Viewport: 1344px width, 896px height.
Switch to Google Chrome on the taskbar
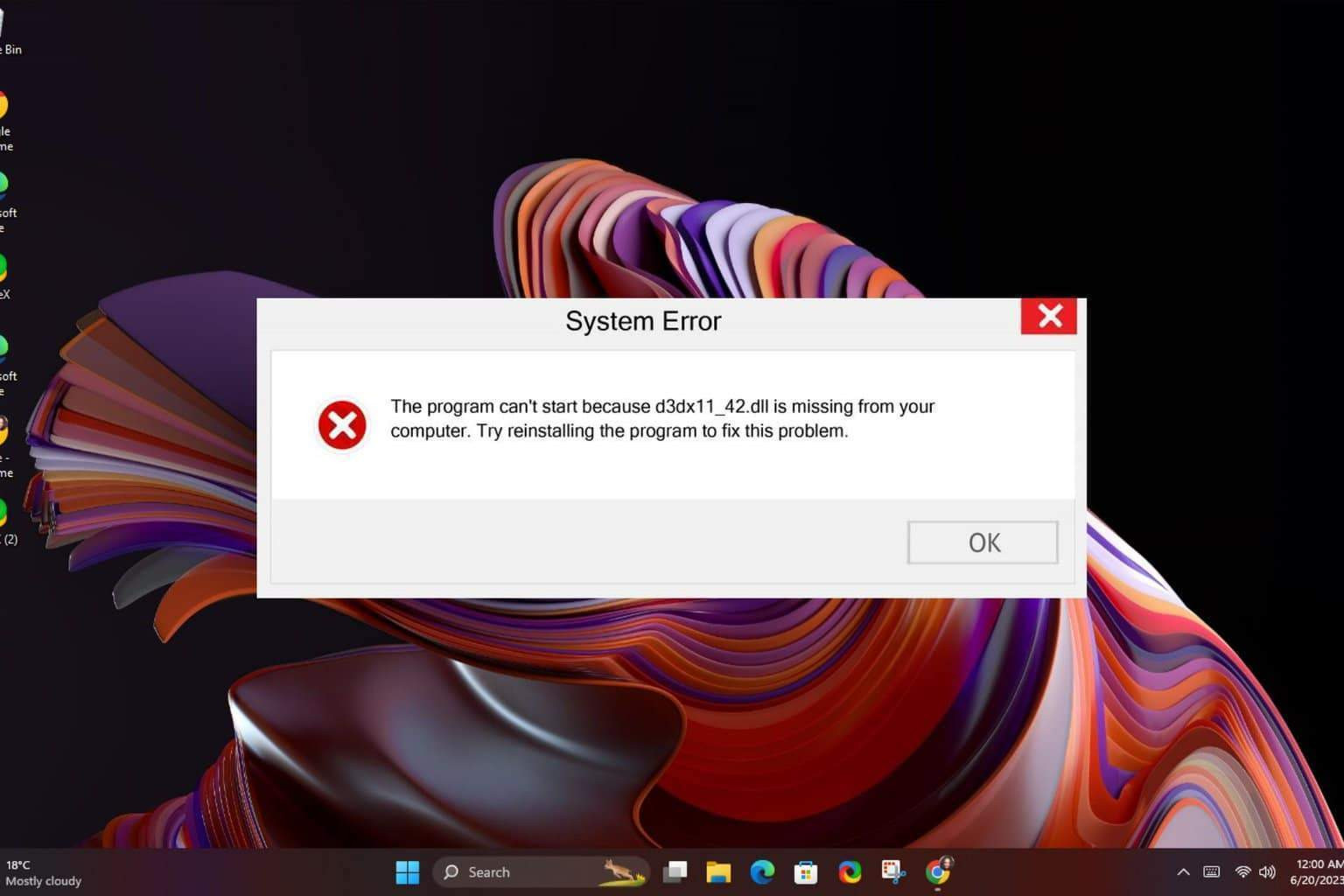pyautogui.click(x=938, y=871)
